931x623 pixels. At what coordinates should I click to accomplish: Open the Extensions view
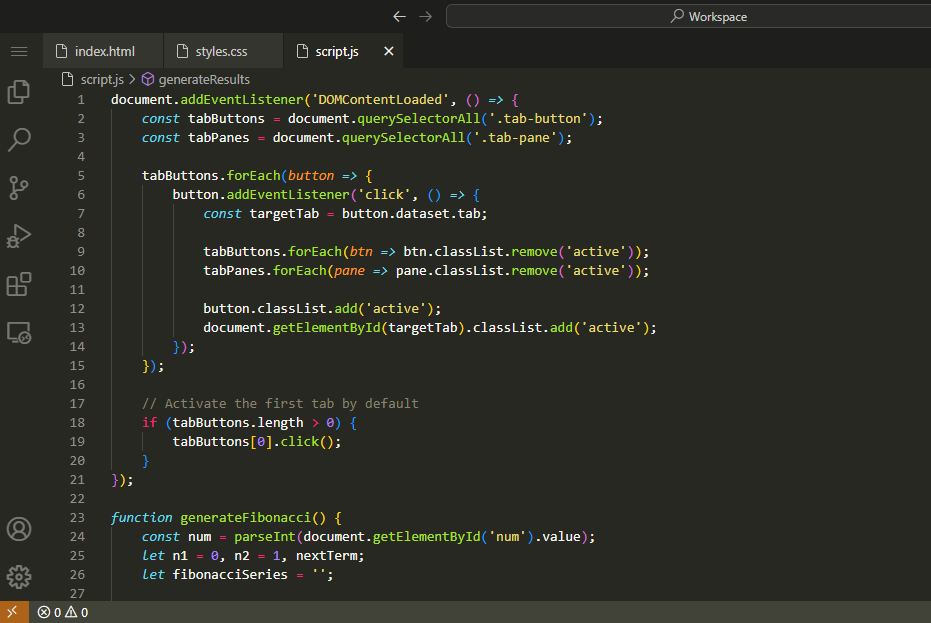pos(19,285)
